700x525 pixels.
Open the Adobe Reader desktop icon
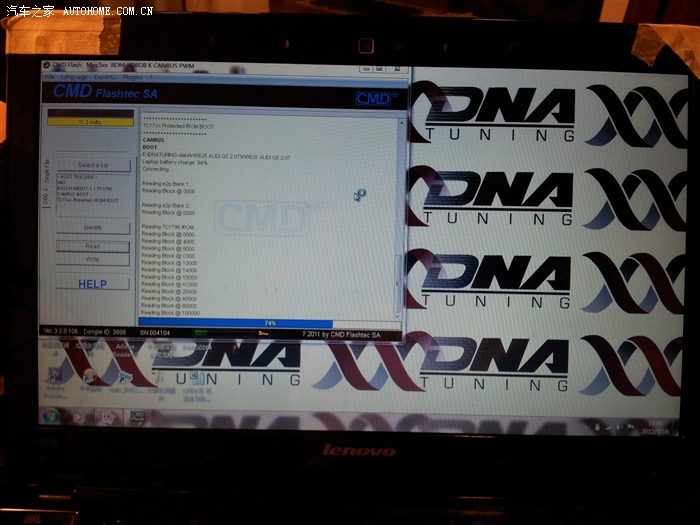tap(125, 350)
